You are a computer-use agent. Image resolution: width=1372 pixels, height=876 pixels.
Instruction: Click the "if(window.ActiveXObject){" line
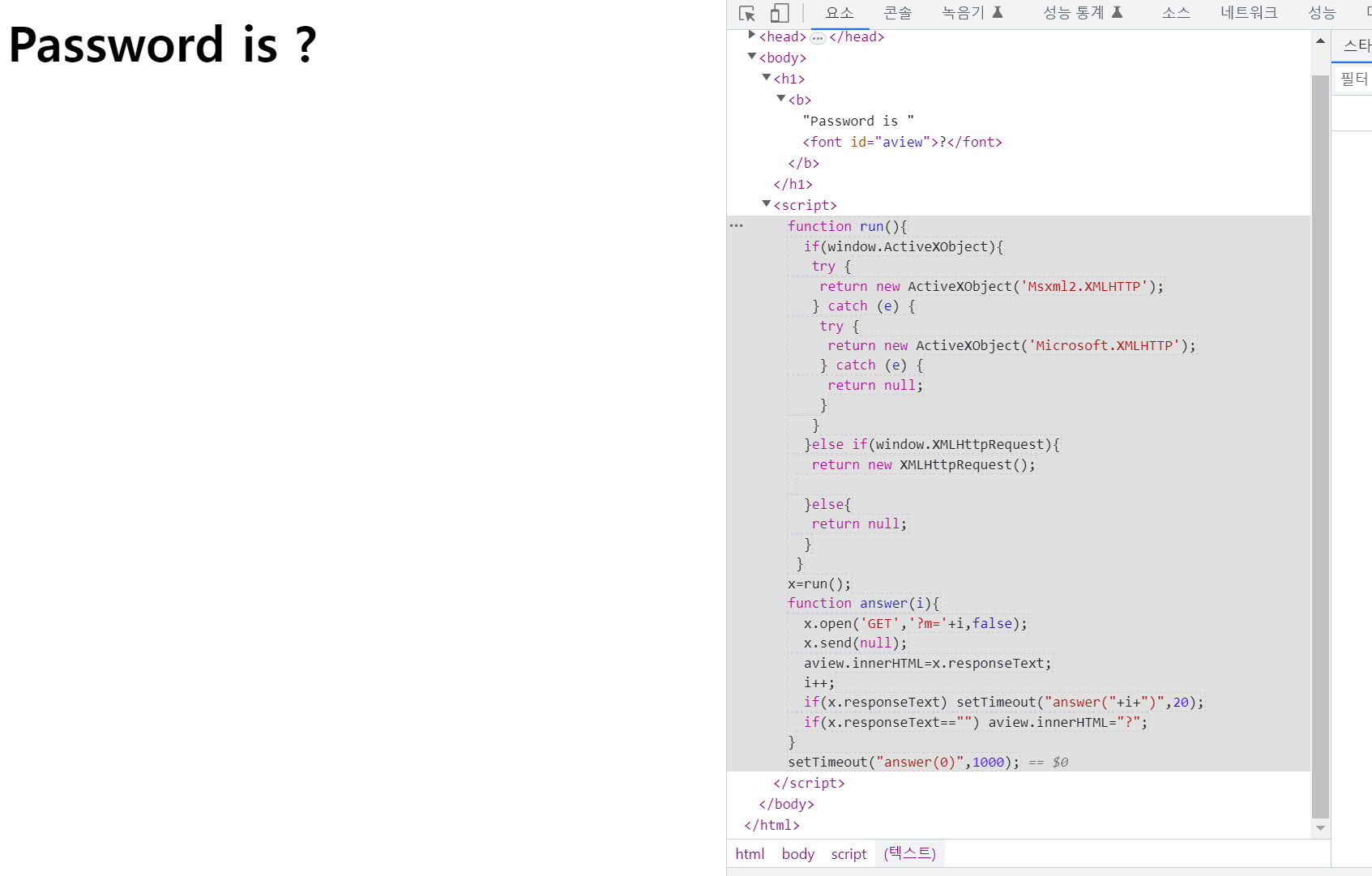904,246
